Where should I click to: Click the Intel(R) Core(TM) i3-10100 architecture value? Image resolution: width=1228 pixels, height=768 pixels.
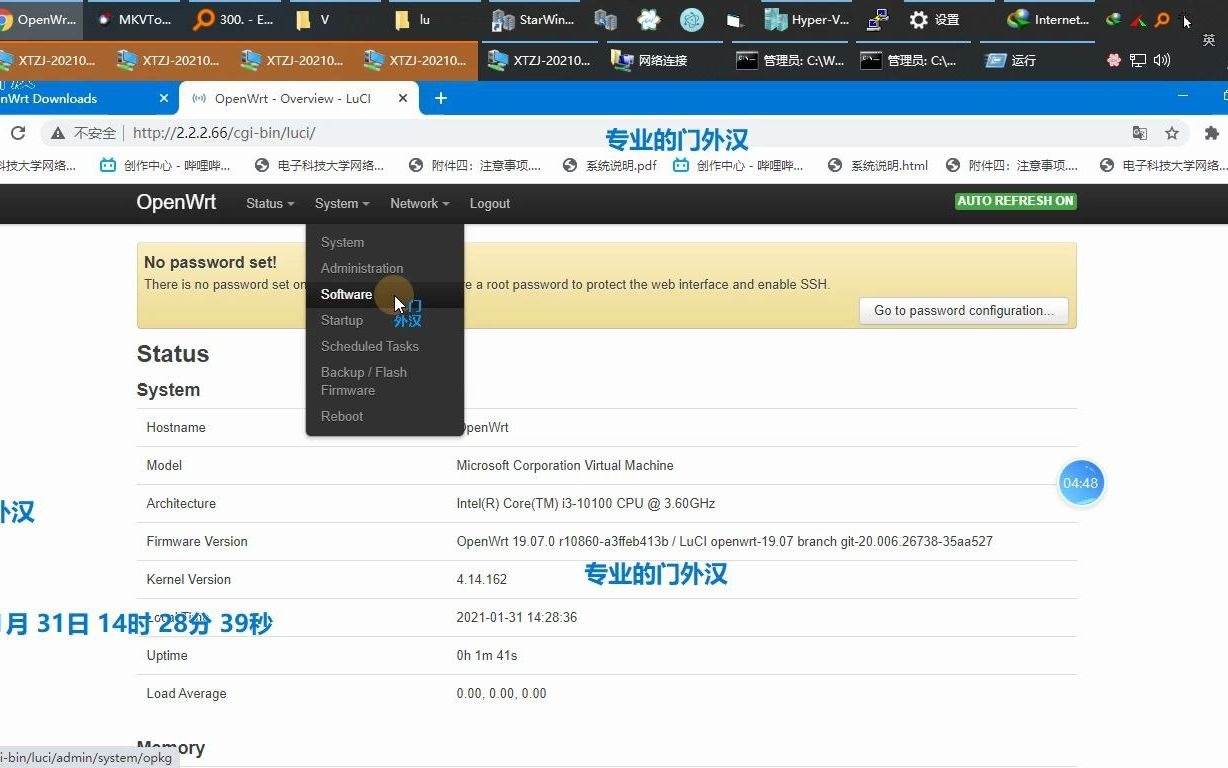(x=586, y=503)
